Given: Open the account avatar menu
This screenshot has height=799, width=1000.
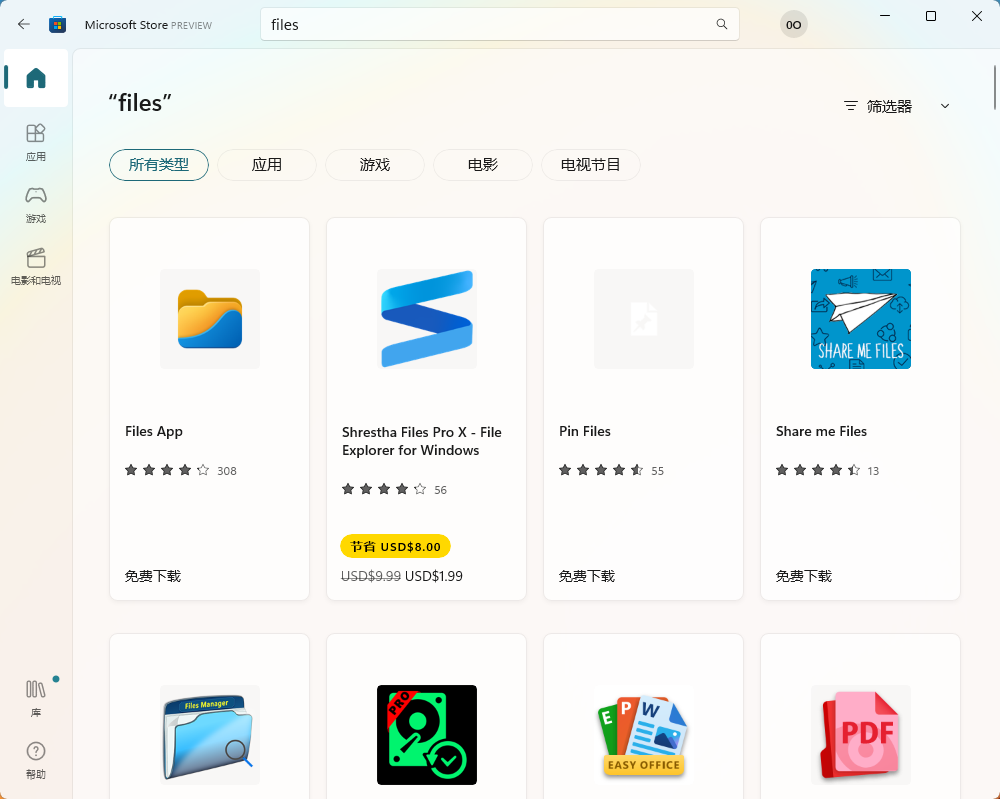Looking at the screenshot, I should coord(792,24).
